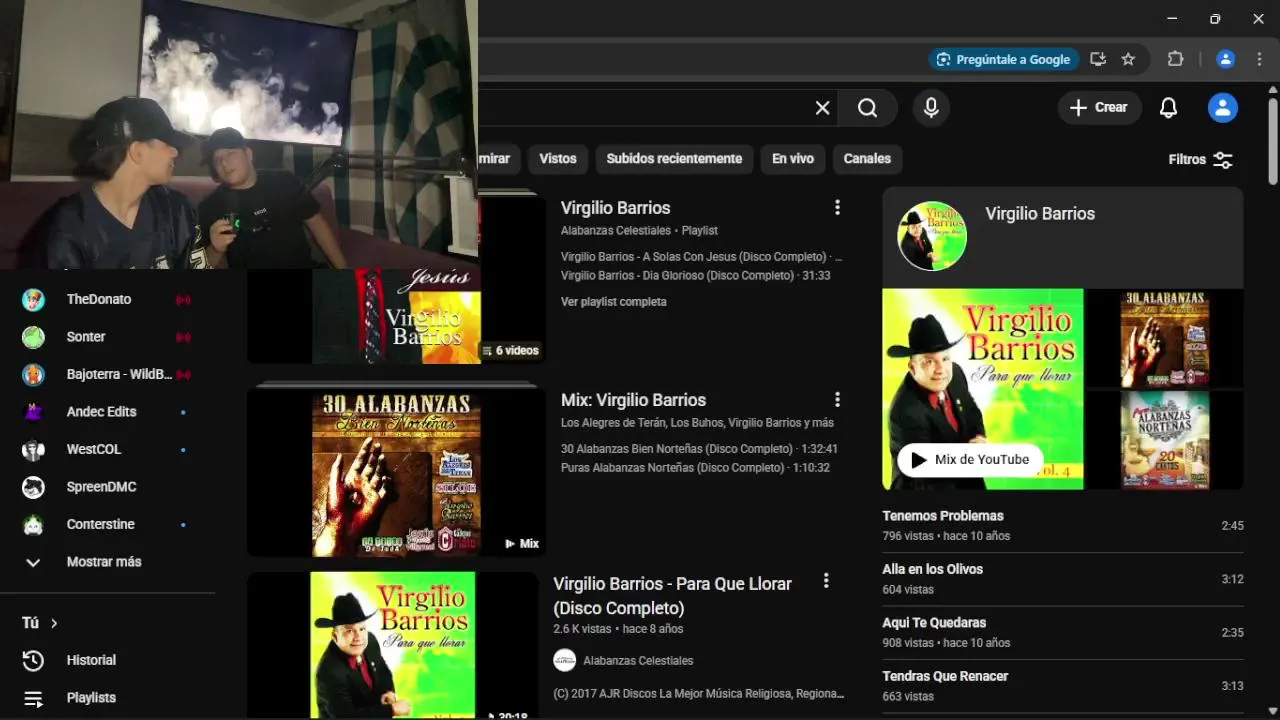Clear the YouTube search box text
The height and width of the screenshot is (720, 1280).
pyautogui.click(x=822, y=108)
